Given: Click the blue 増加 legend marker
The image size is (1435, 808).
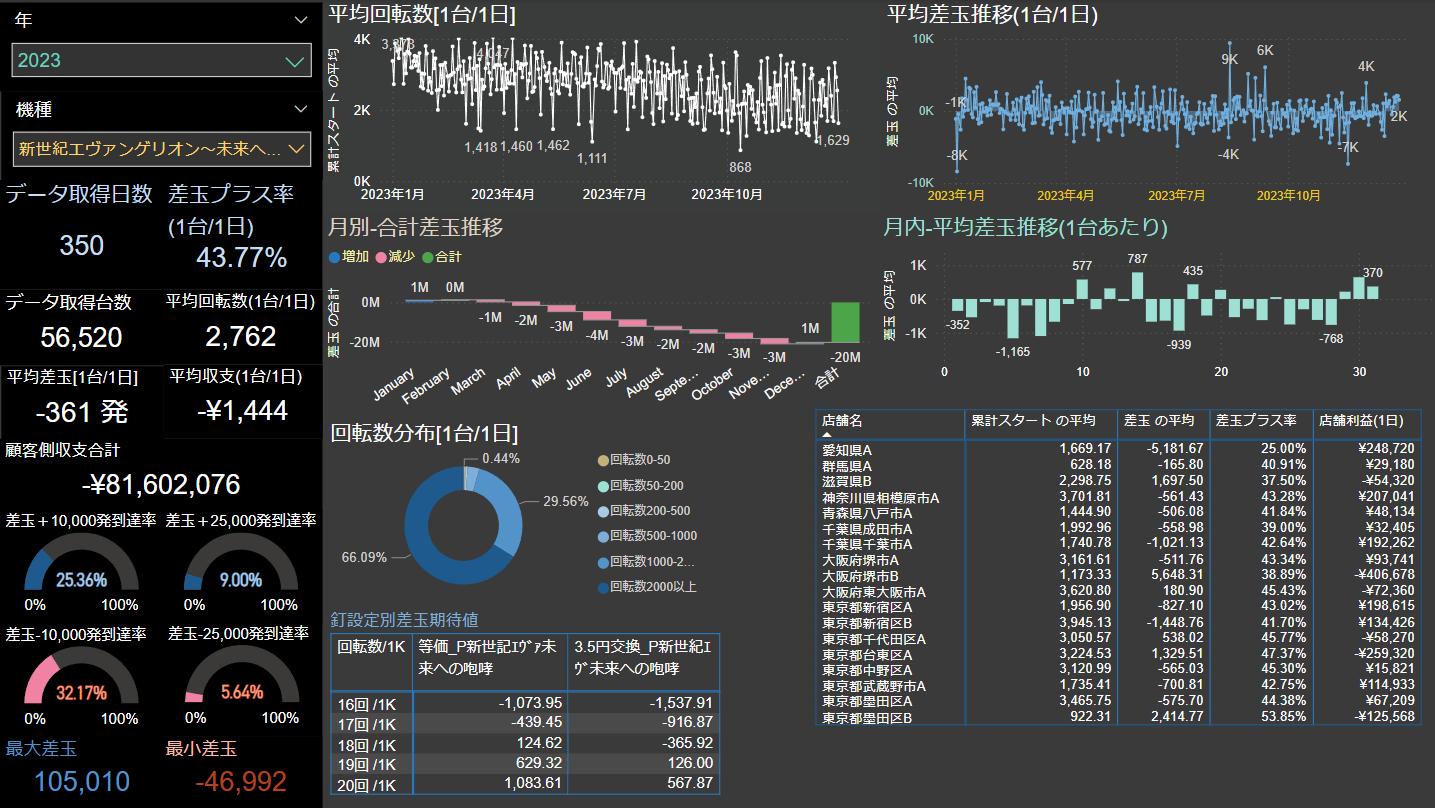Looking at the screenshot, I should (x=334, y=257).
